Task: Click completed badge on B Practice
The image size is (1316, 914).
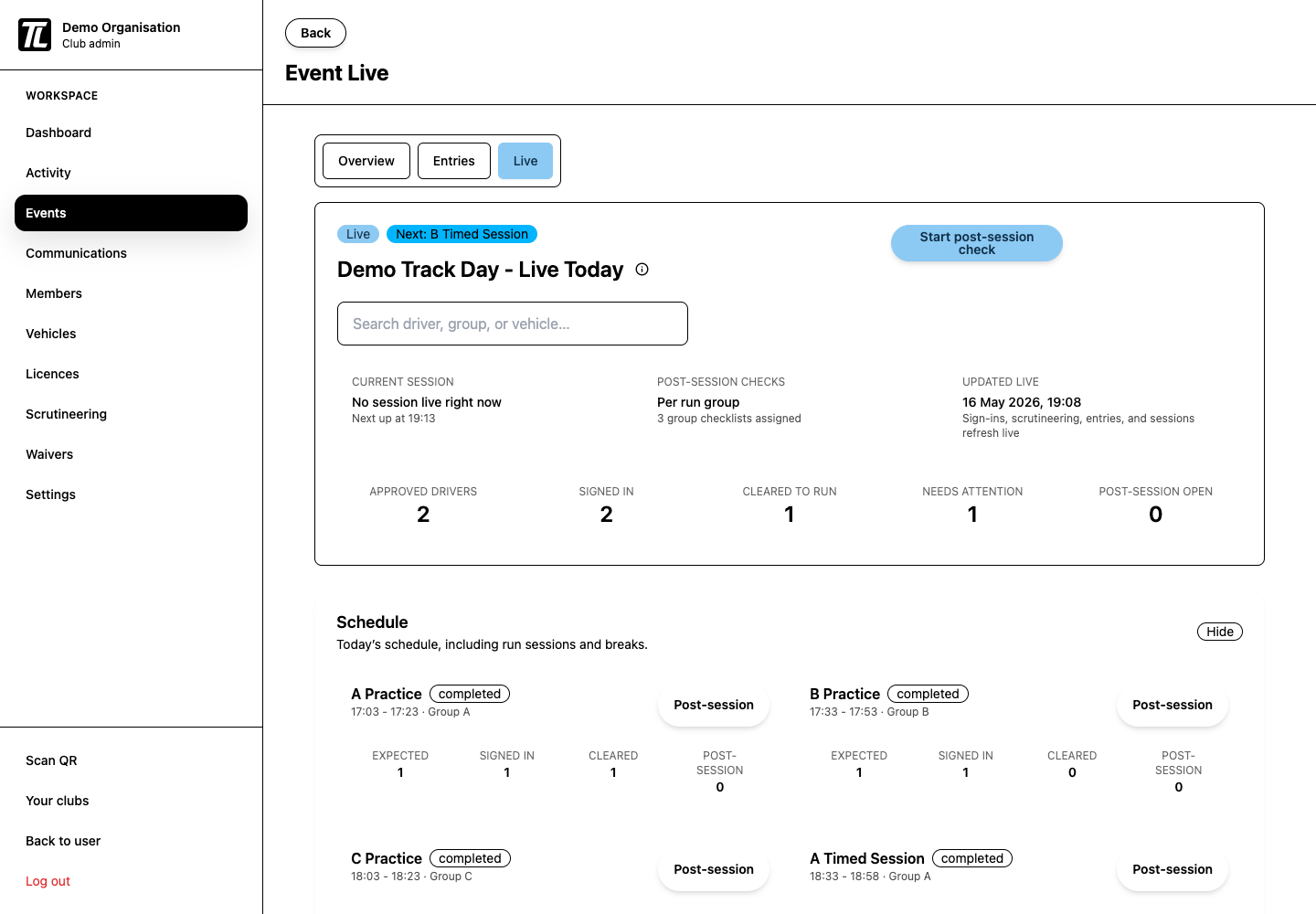Action: tap(928, 694)
